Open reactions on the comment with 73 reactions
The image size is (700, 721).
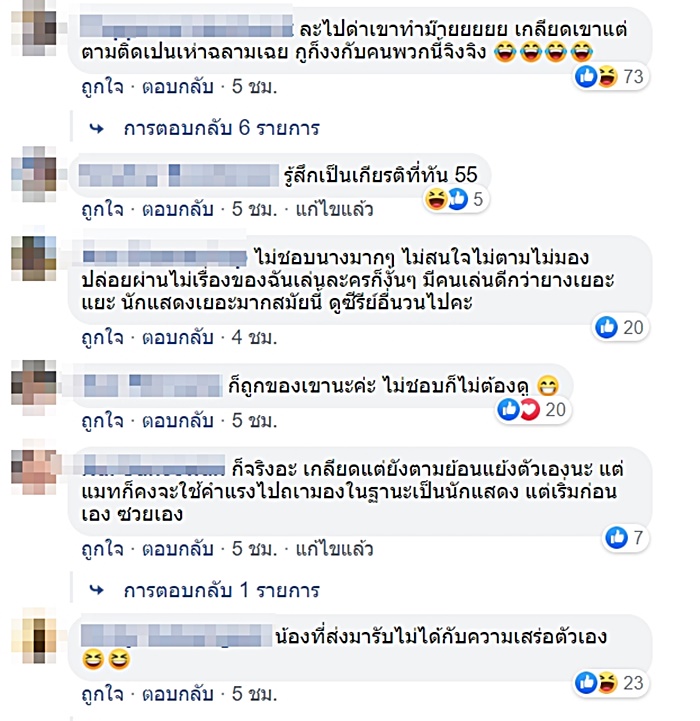611,76
